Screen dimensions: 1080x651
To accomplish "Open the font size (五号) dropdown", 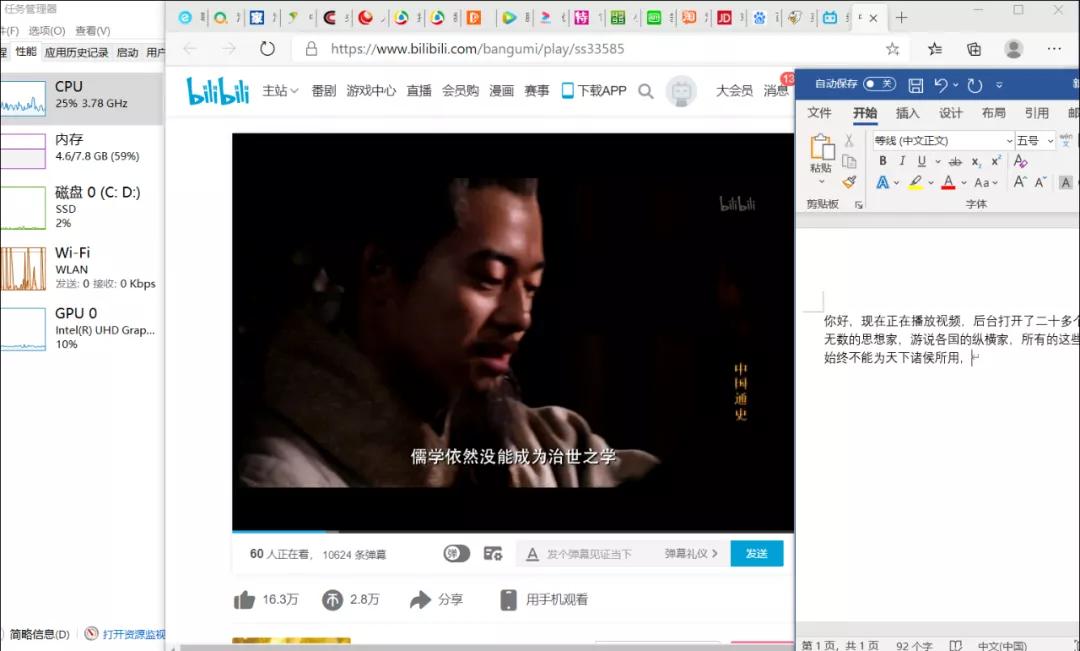I will [1028, 140].
